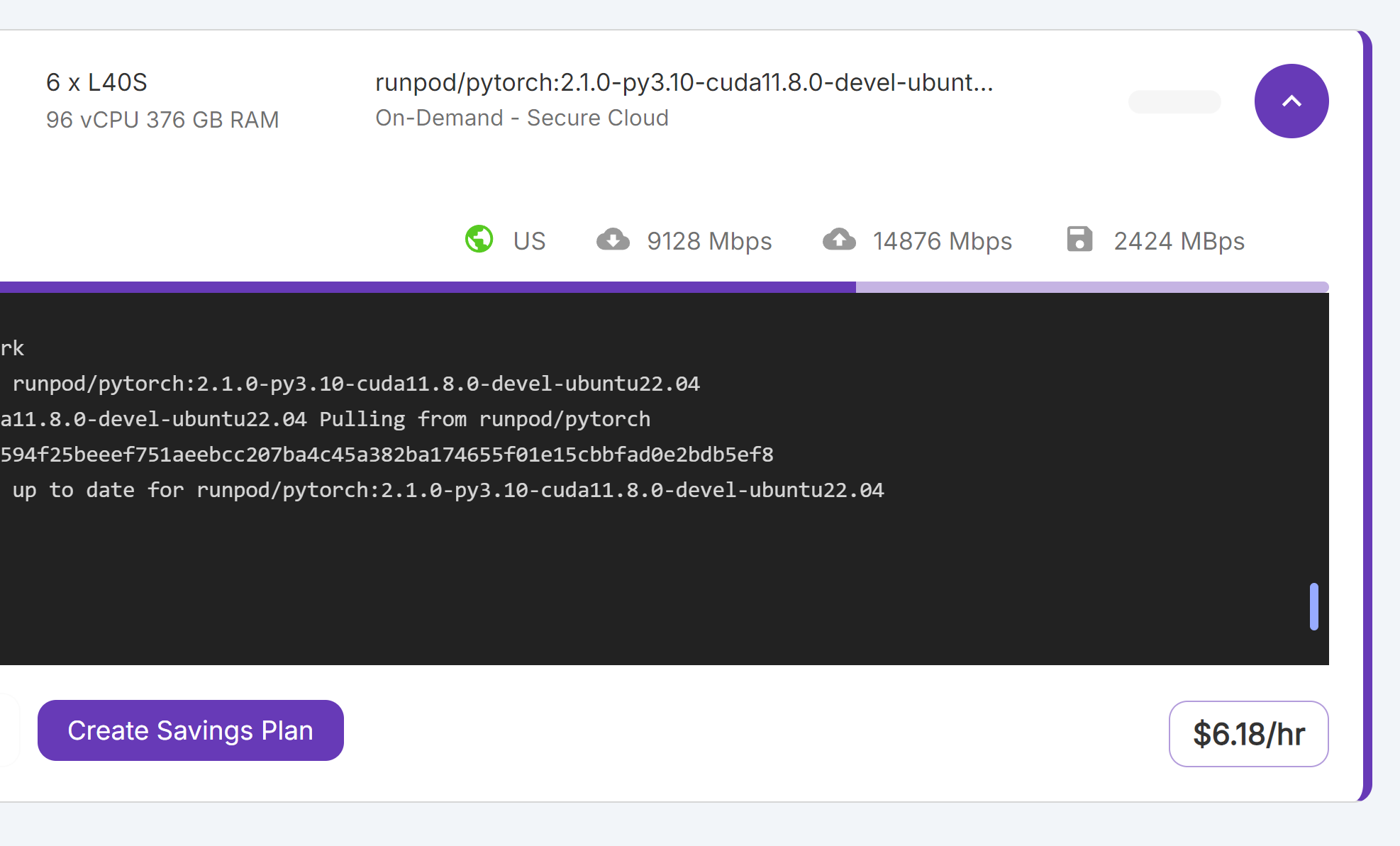Click the $6.18/hr price badge
Image resolution: width=1400 pixels, height=846 pixels.
click(x=1248, y=734)
